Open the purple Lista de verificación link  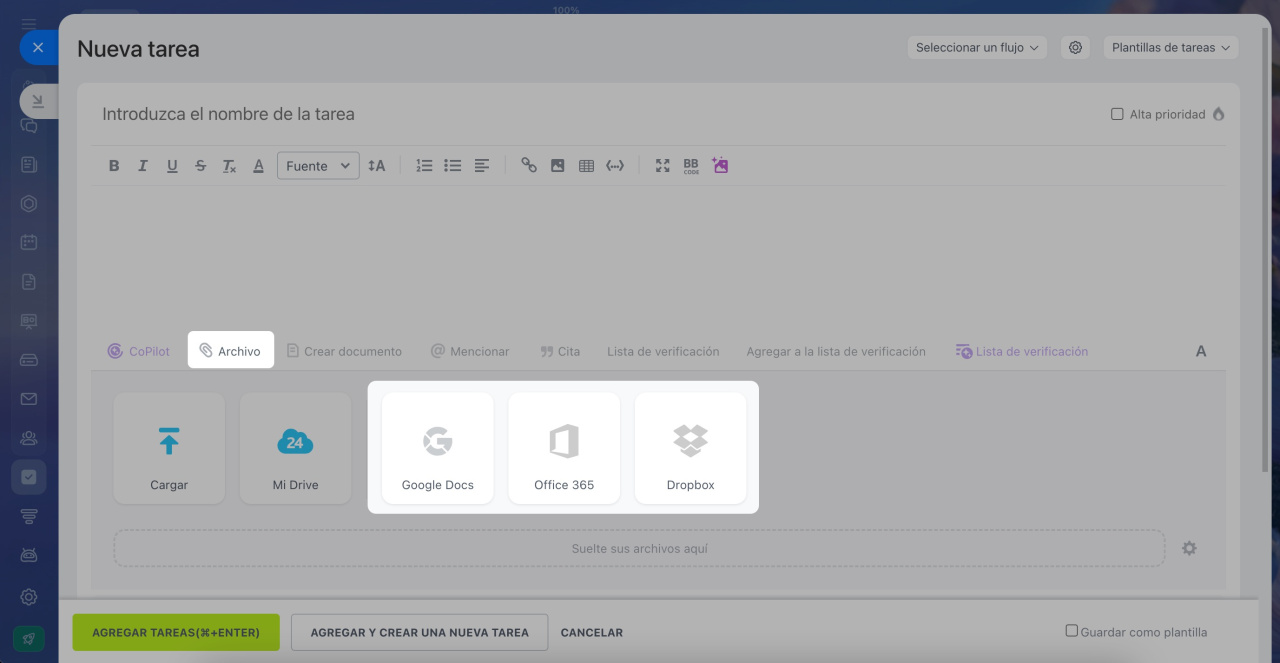(x=1022, y=351)
